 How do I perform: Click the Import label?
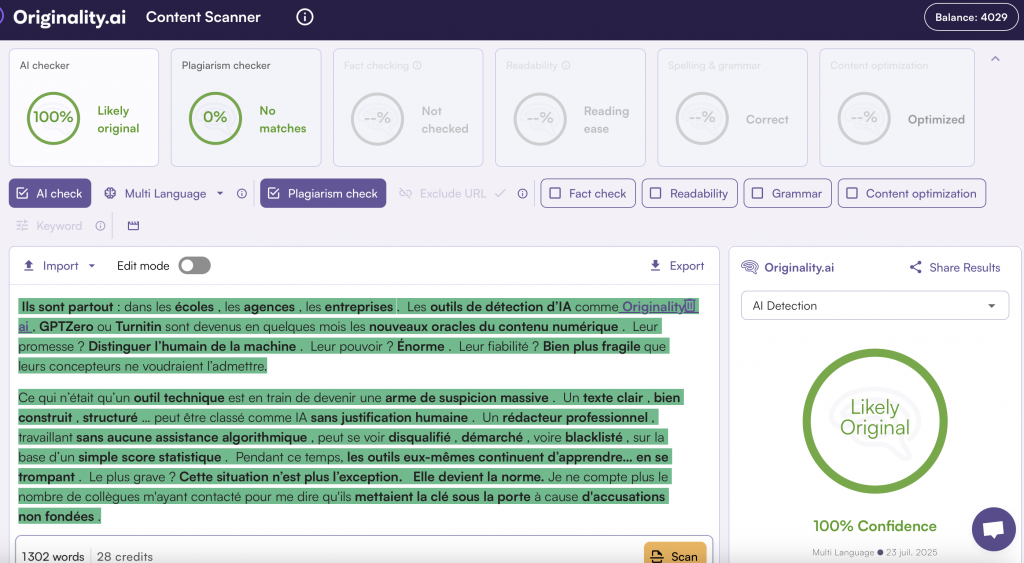60,266
